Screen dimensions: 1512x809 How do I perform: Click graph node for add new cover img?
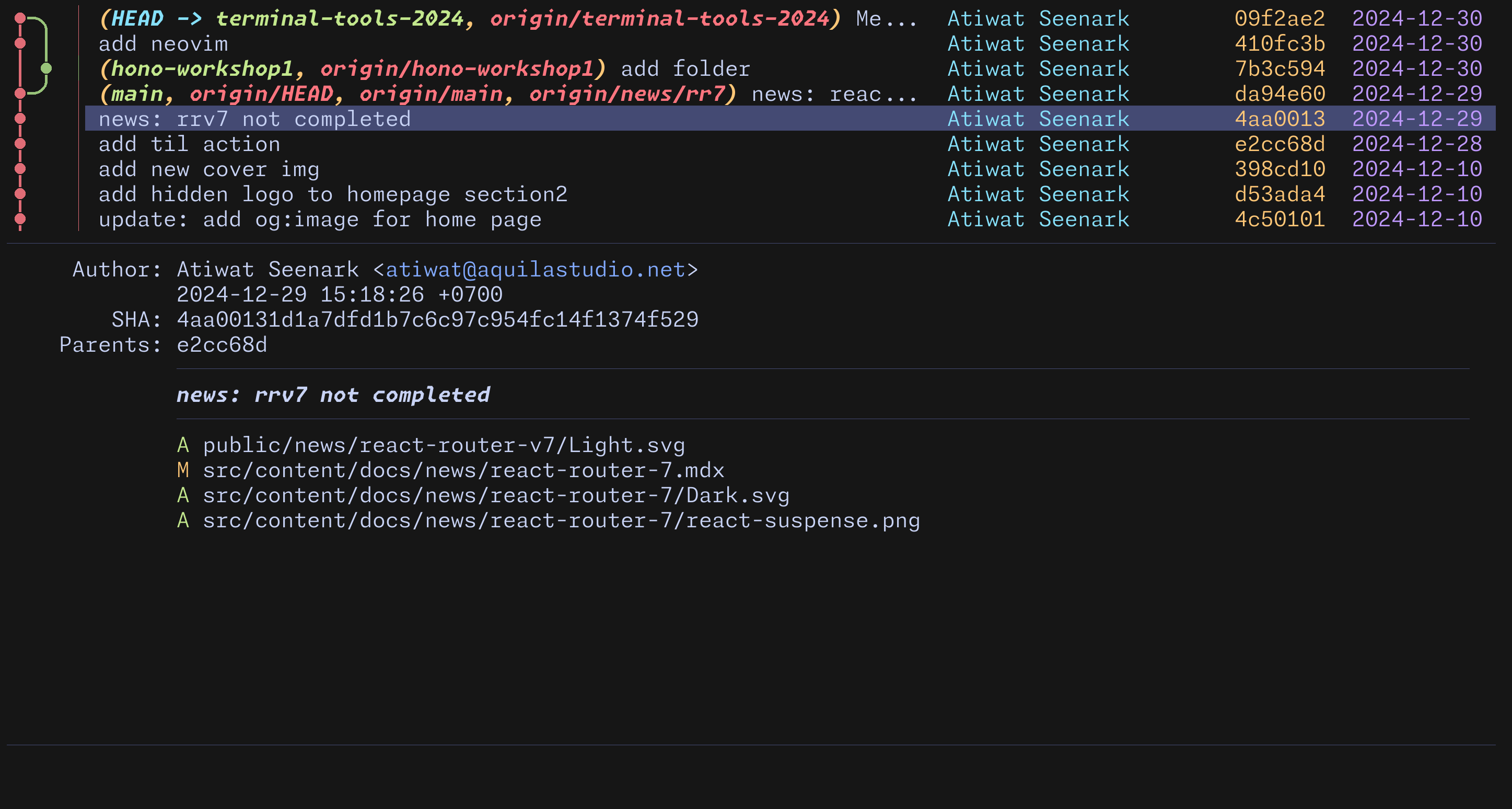(x=20, y=169)
